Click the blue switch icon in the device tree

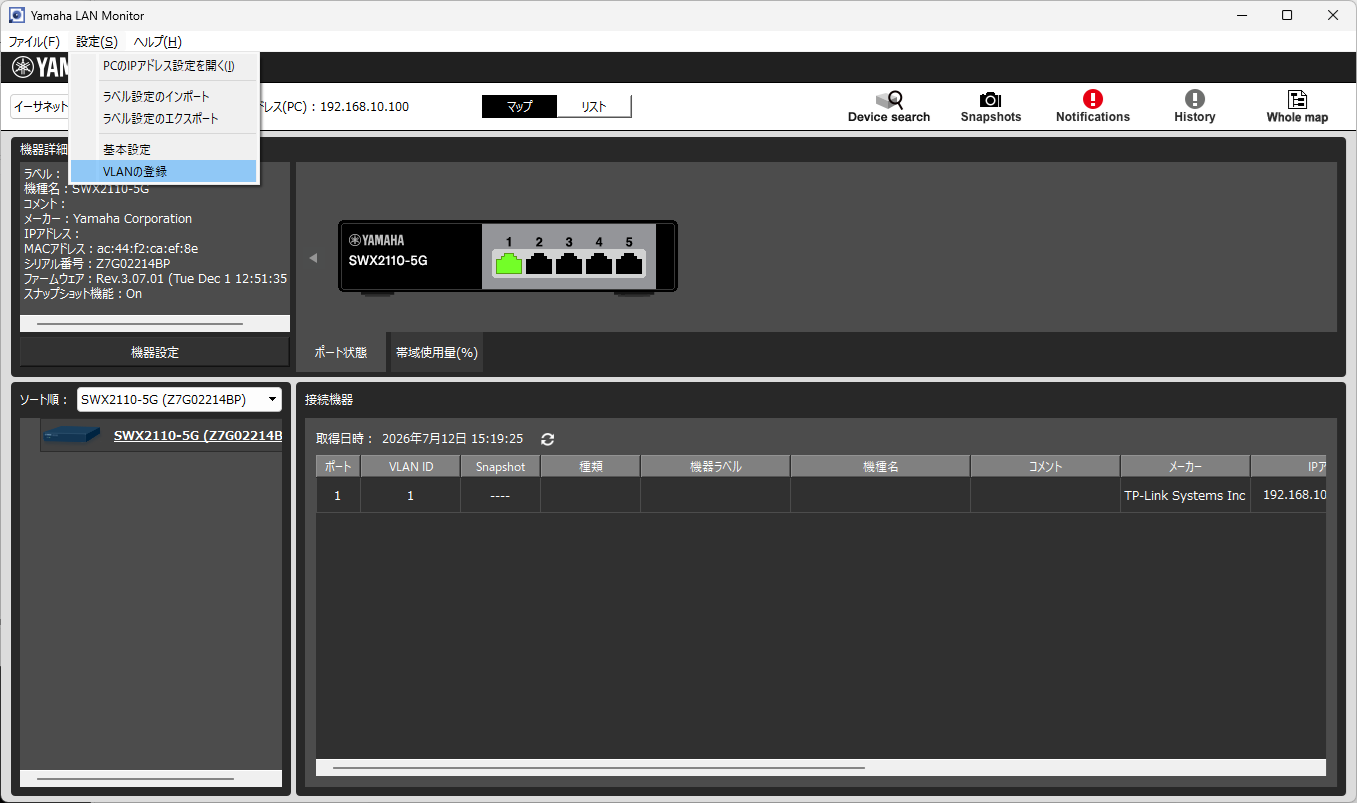coord(72,435)
